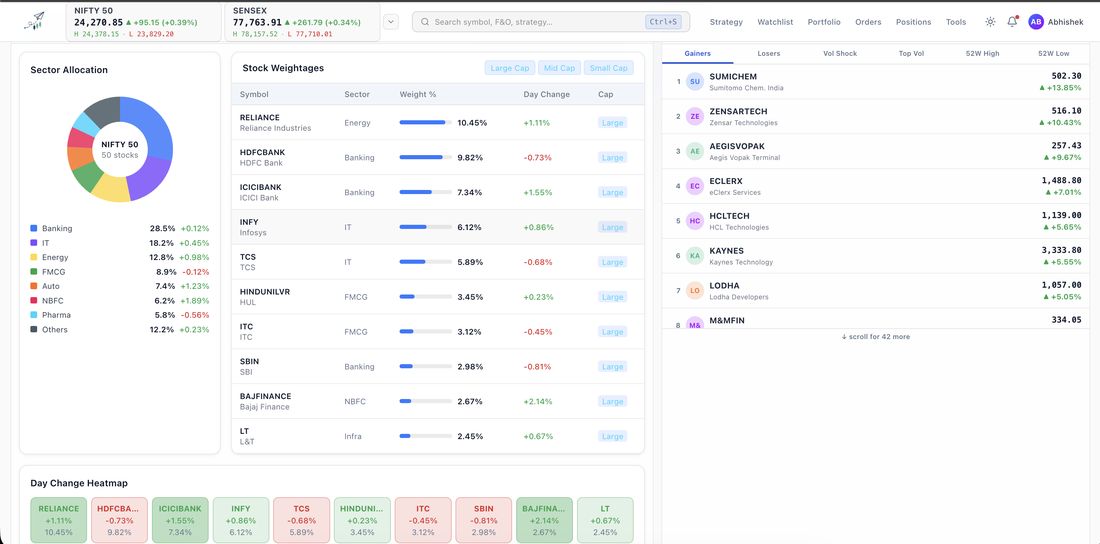
Task: Click the scroll for 42 more hint
Action: (x=876, y=337)
